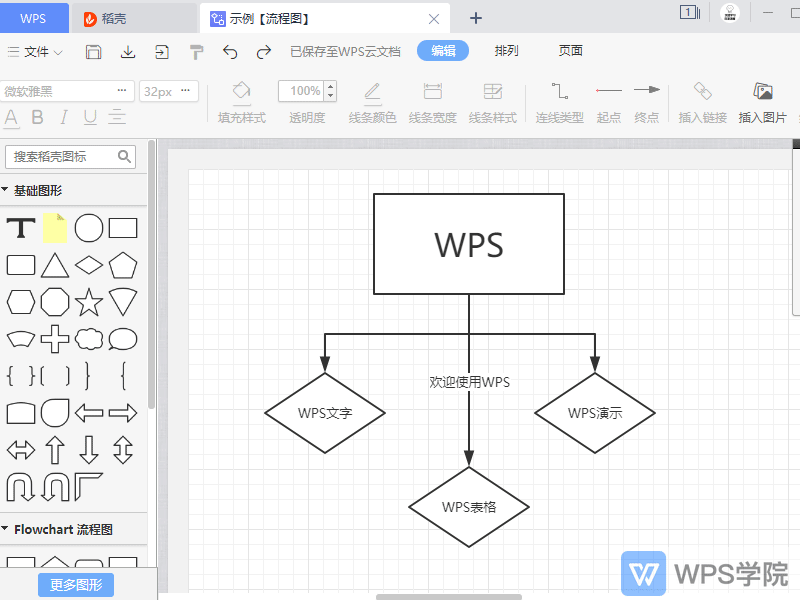Choose the circle shape
The image size is (800, 600).
pos(89,228)
